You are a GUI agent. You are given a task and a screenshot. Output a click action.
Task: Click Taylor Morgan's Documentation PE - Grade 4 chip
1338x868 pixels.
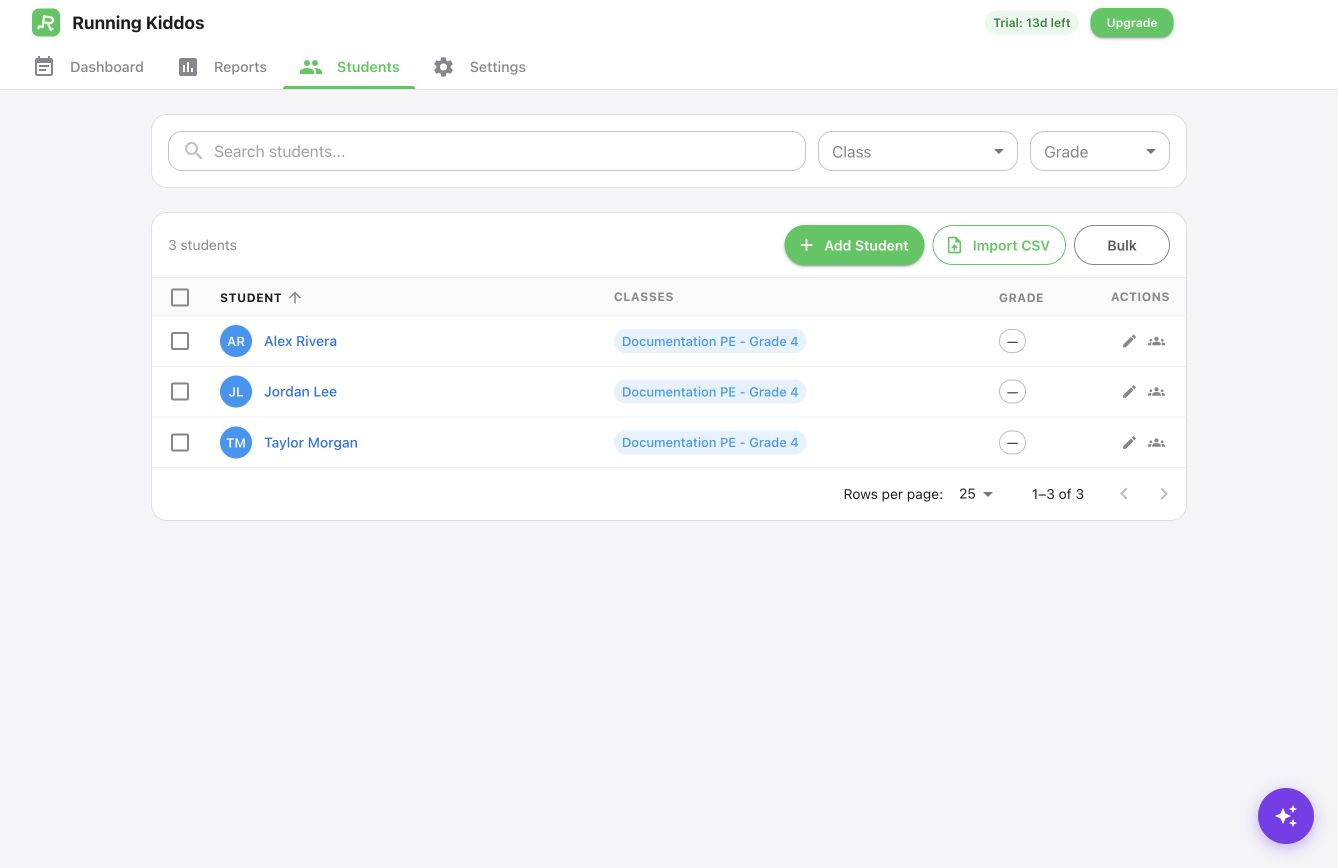click(710, 442)
